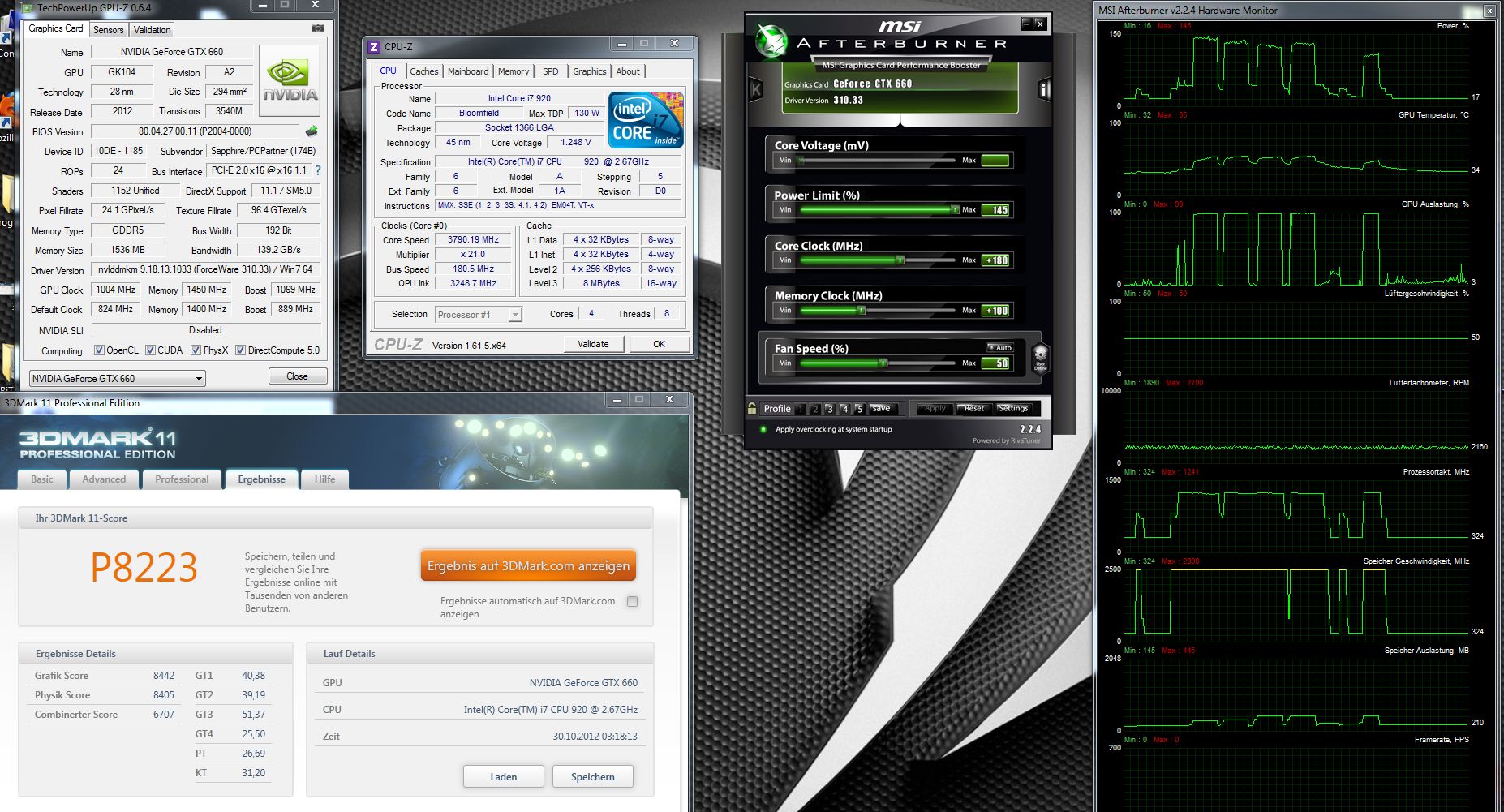This screenshot has width=1504, height=812.
Task: Click the Afterburner Apply button
Action: coord(935,409)
